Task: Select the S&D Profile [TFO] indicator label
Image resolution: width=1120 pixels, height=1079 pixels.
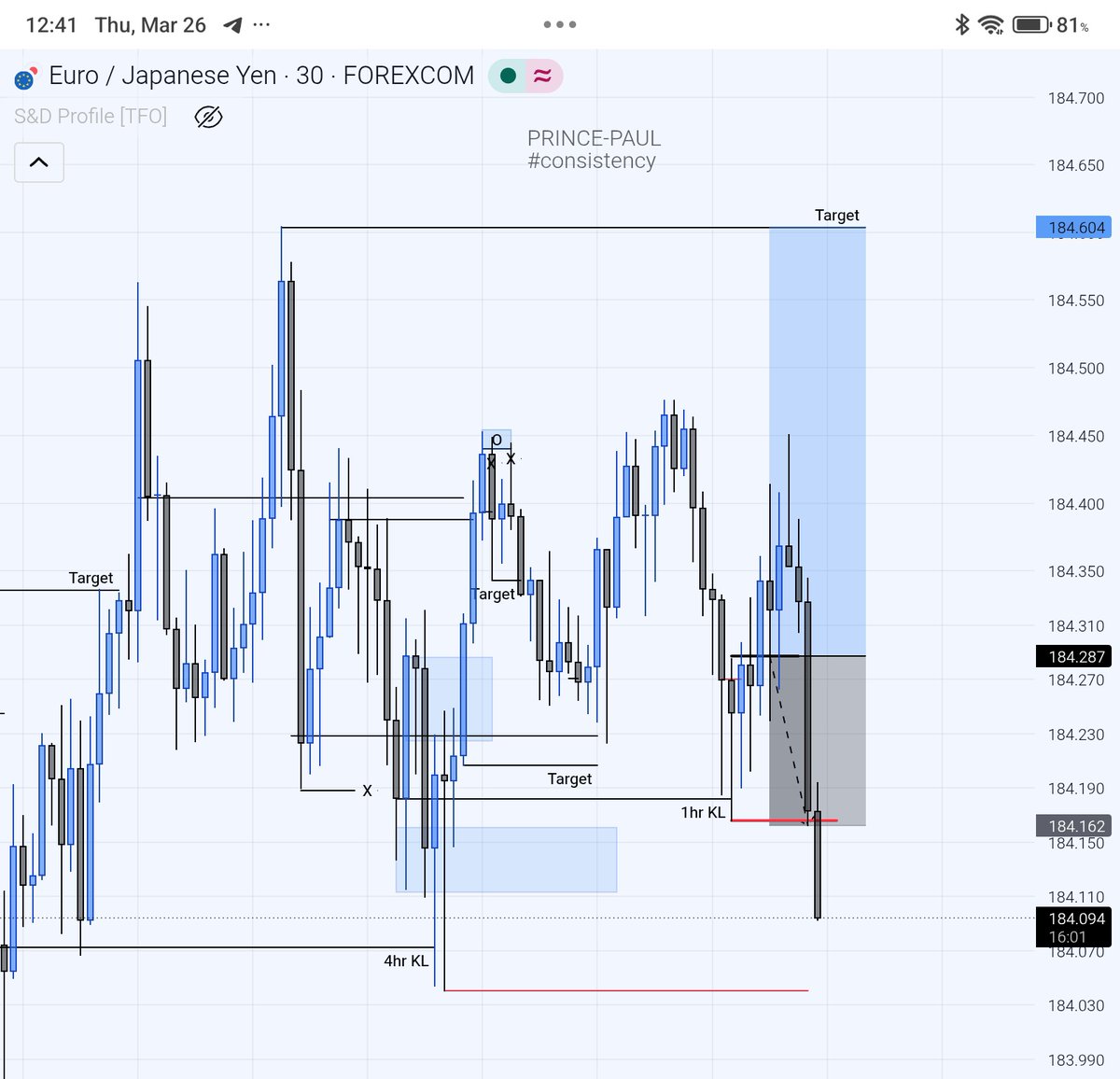Action: point(91,116)
